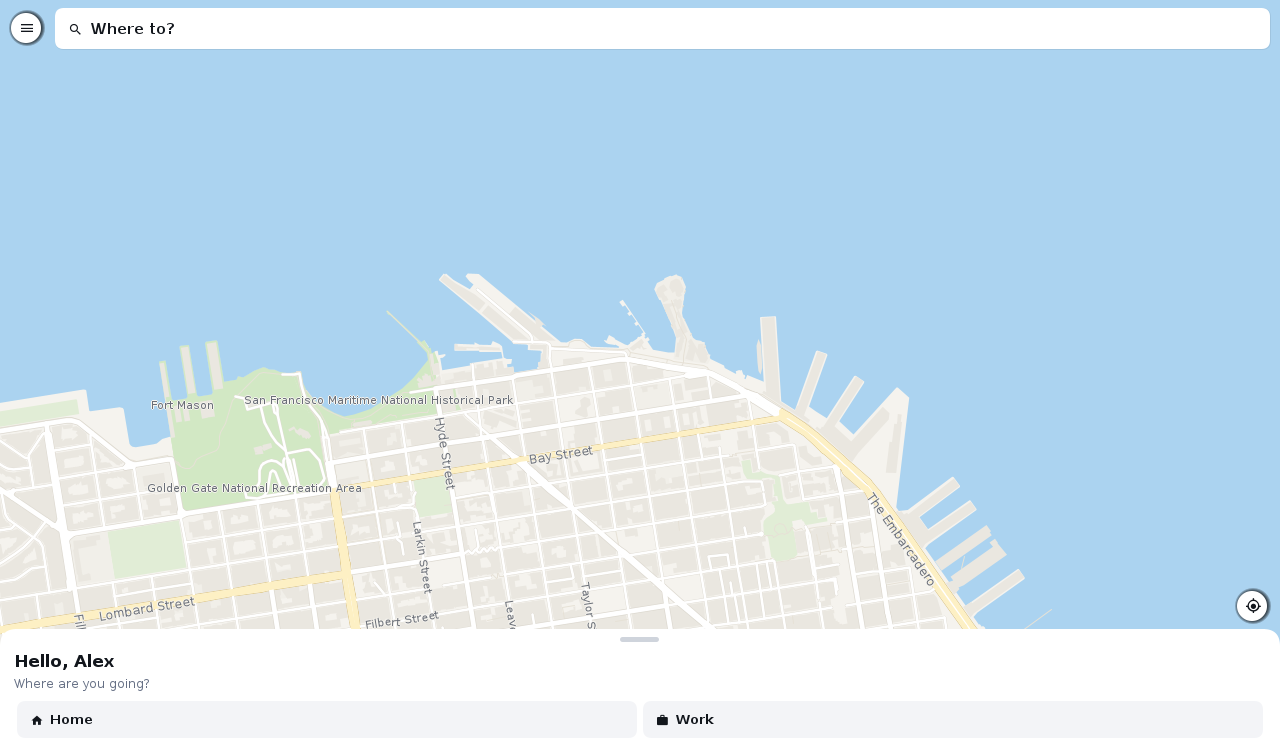Click the "Where are you going?" text

(x=82, y=684)
